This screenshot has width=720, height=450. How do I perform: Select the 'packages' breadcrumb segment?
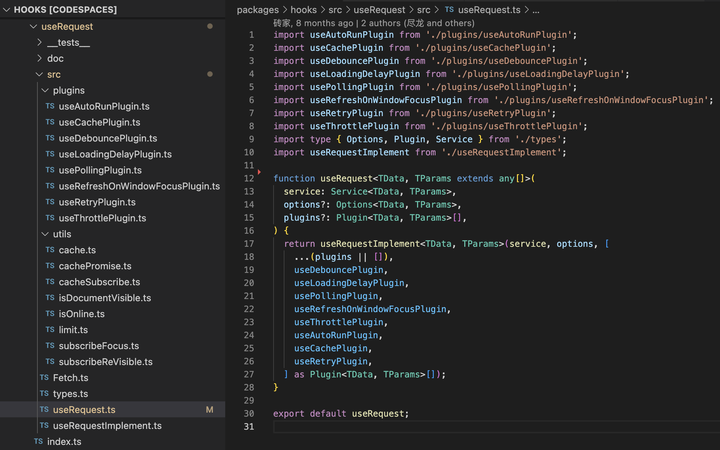click(258, 9)
